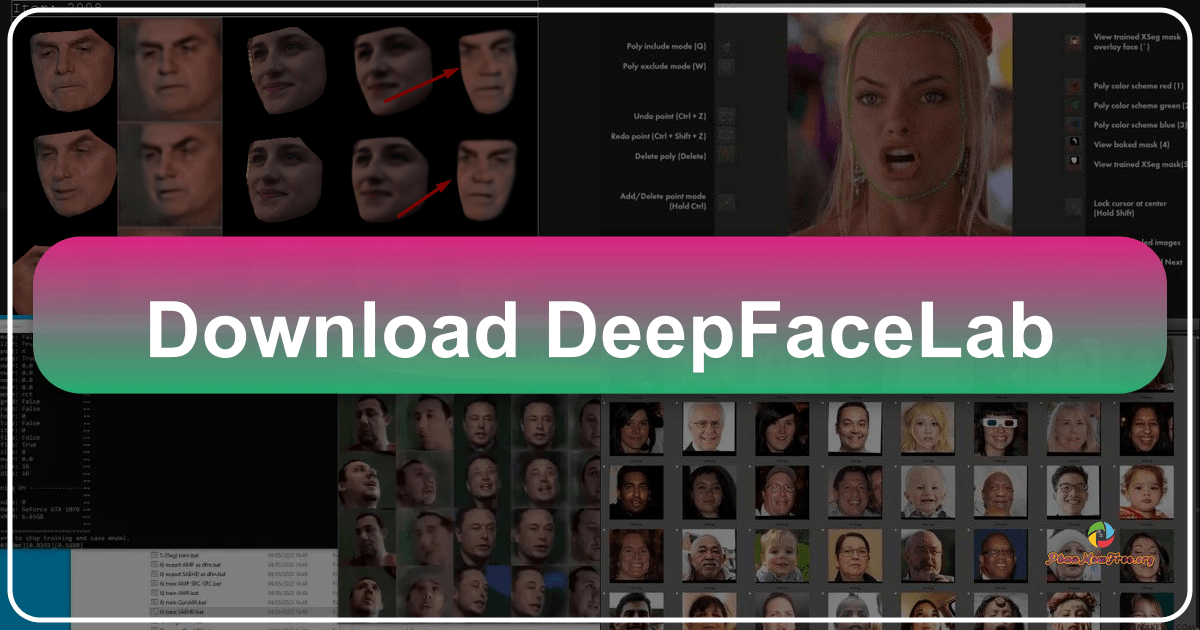Open 5.XSeg) train.bat
This screenshot has width=1200, height=630.
(180, 554)
